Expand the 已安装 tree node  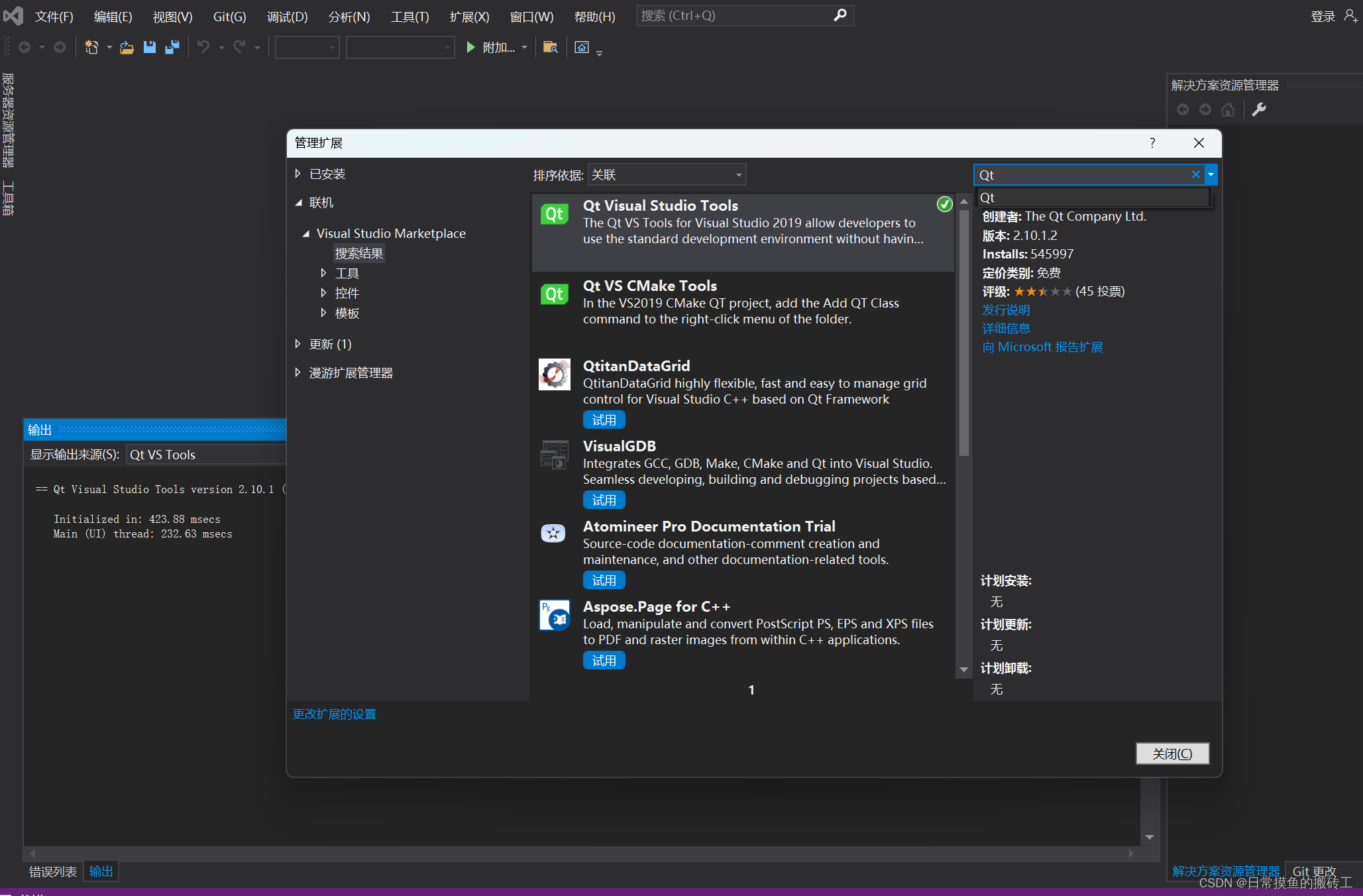[x=298, y=174]
